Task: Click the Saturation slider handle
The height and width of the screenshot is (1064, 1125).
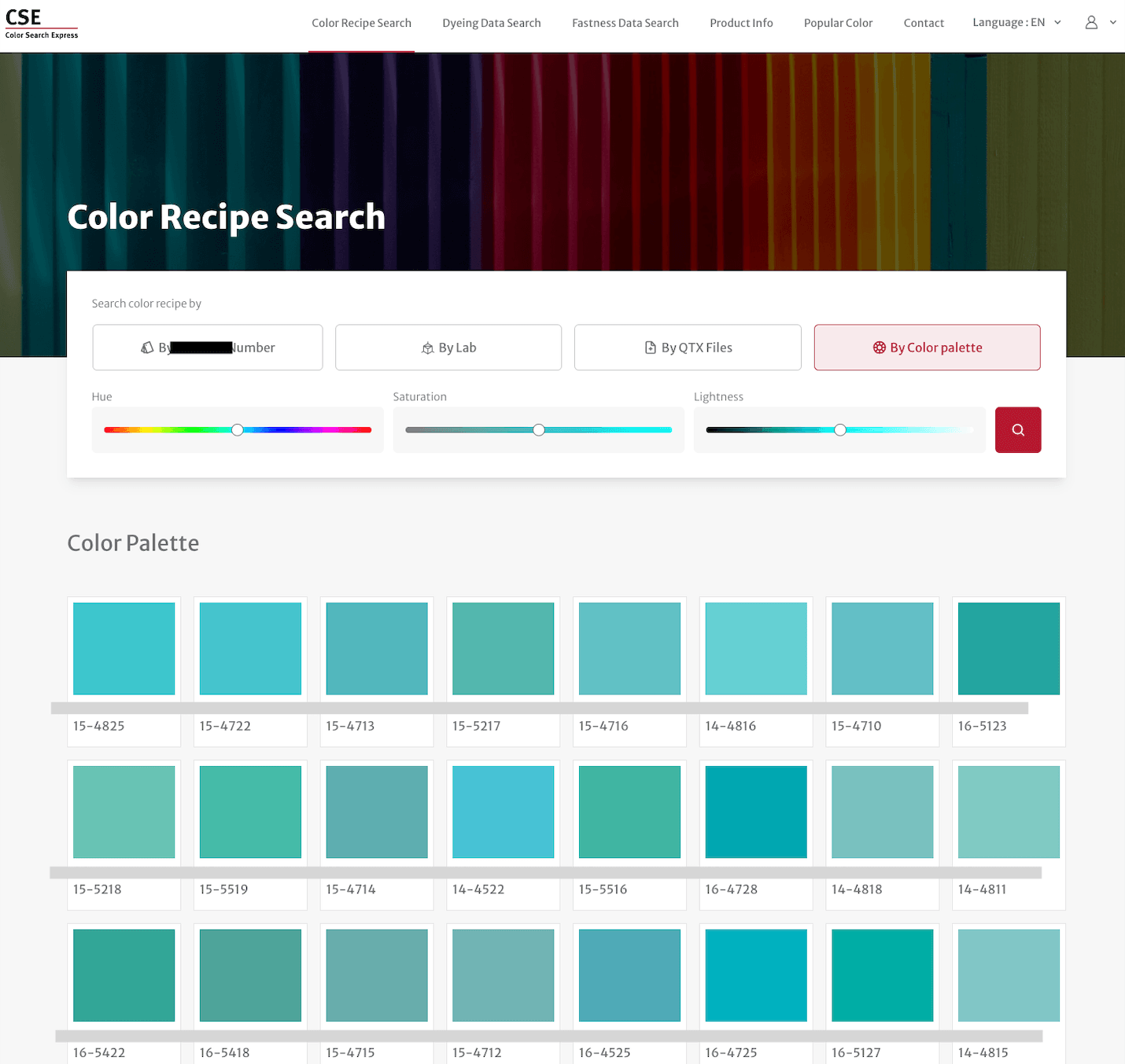Action: coord(538,429)
